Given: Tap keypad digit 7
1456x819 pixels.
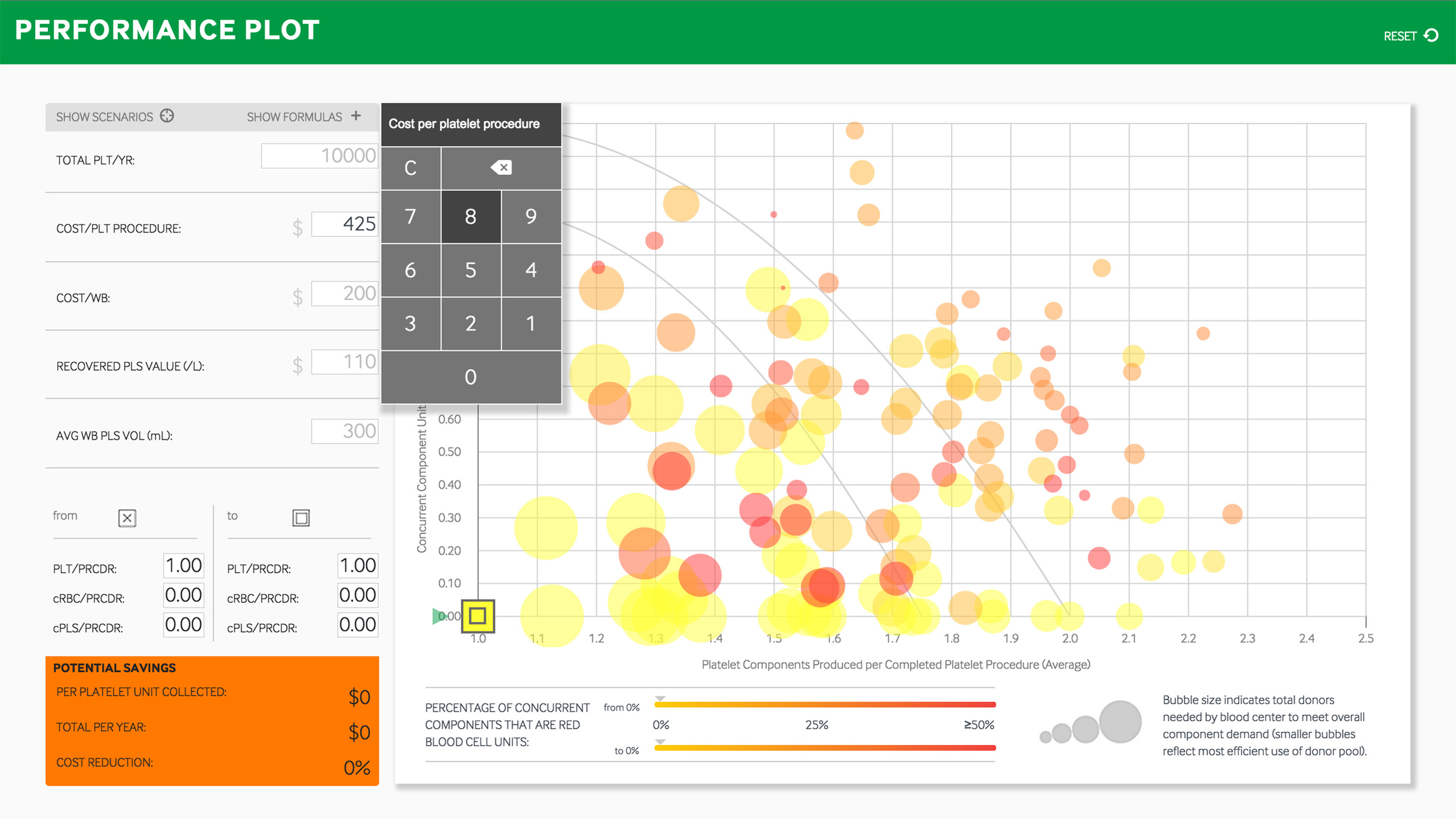Looking at the screenshot, I should 411,216.
